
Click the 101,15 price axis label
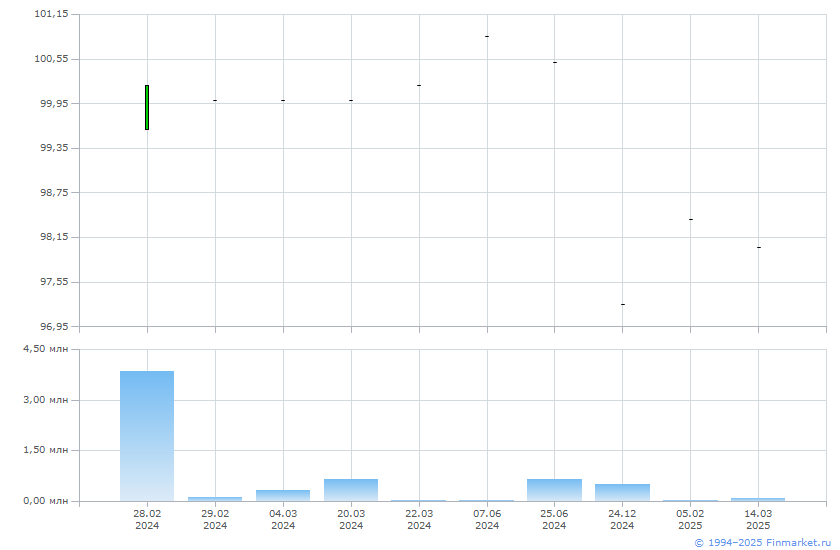tap(51, 13)
